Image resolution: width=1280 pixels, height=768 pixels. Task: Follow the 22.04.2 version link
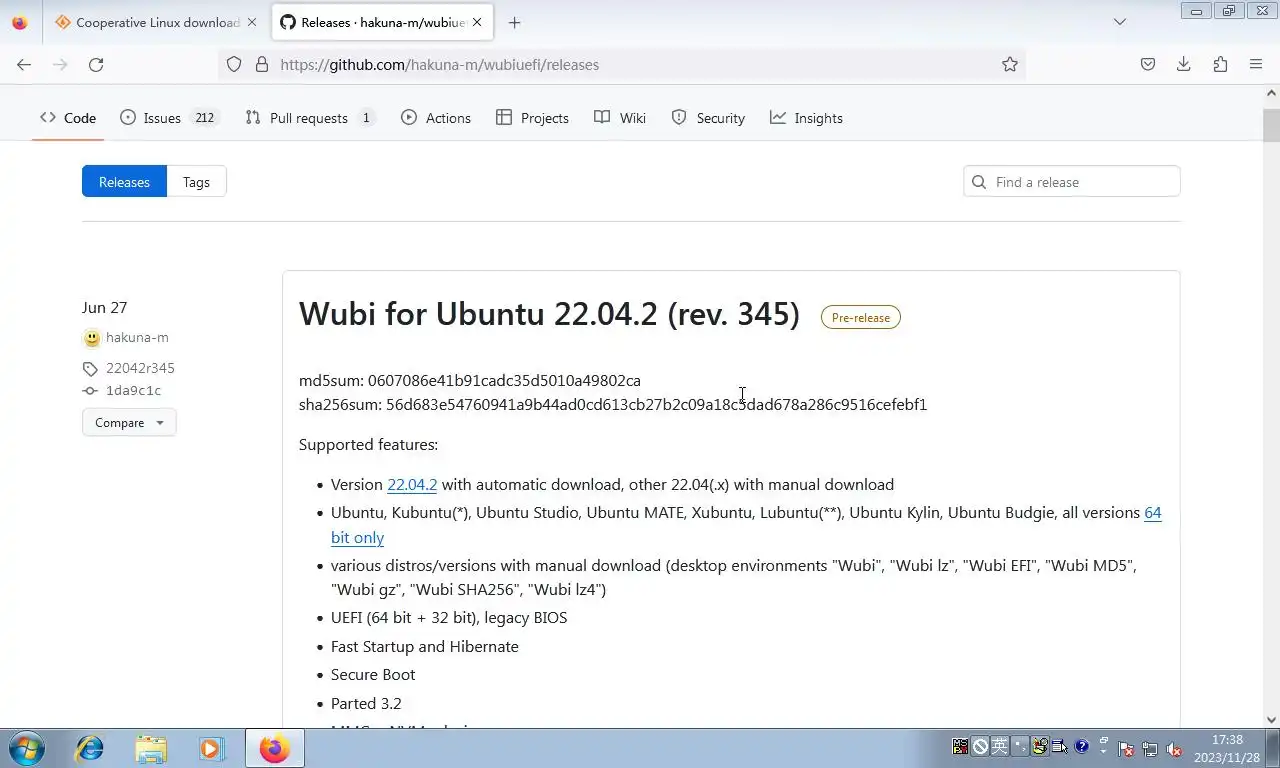click(x=412, y=484)
